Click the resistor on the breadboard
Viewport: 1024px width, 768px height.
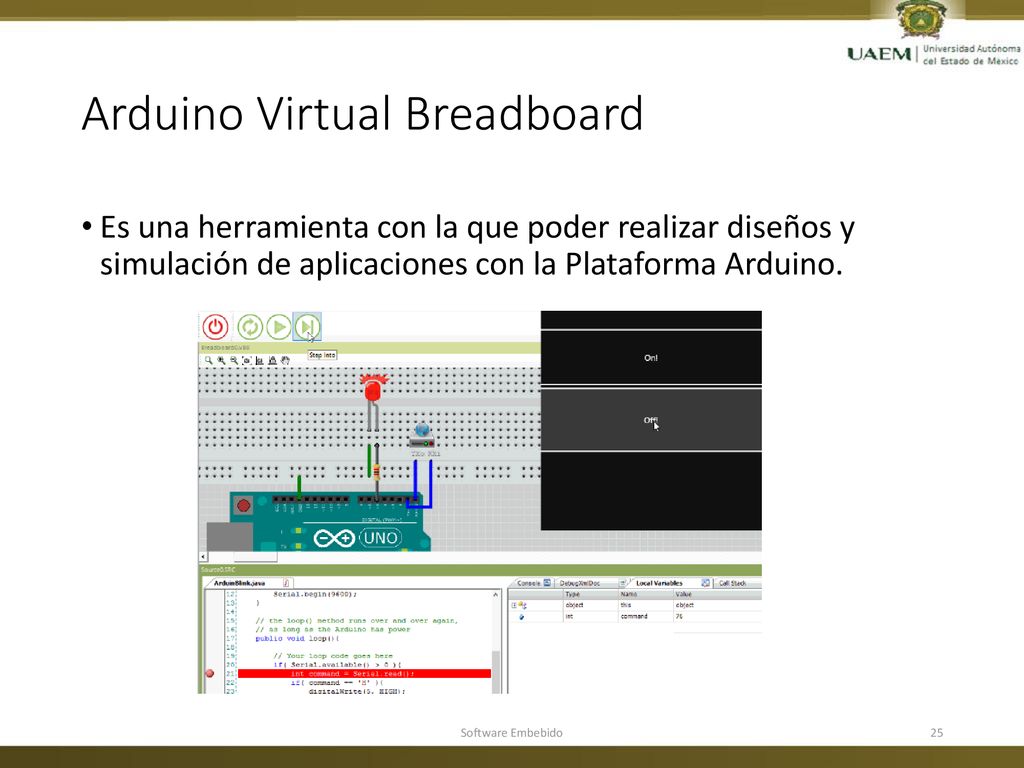pos(377,473)
